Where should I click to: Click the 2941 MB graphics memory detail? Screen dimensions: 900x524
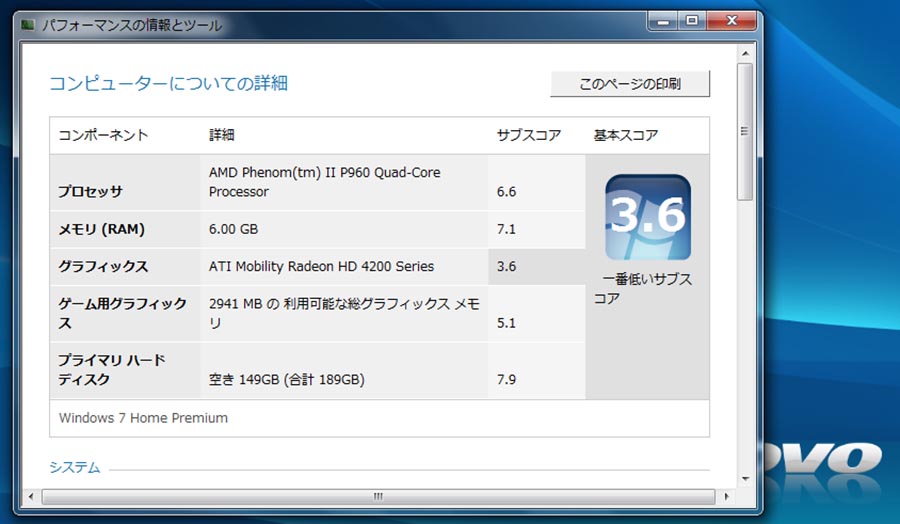coord(344,313)
